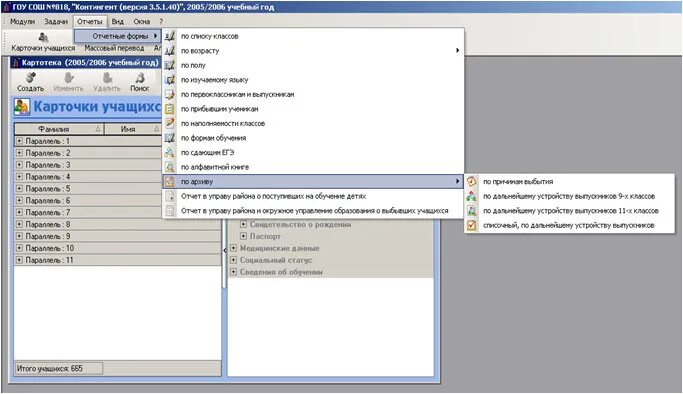This screenshot has width=683, height=394.
Task: Open the Отчеты menu
Action: coord(90,21)
